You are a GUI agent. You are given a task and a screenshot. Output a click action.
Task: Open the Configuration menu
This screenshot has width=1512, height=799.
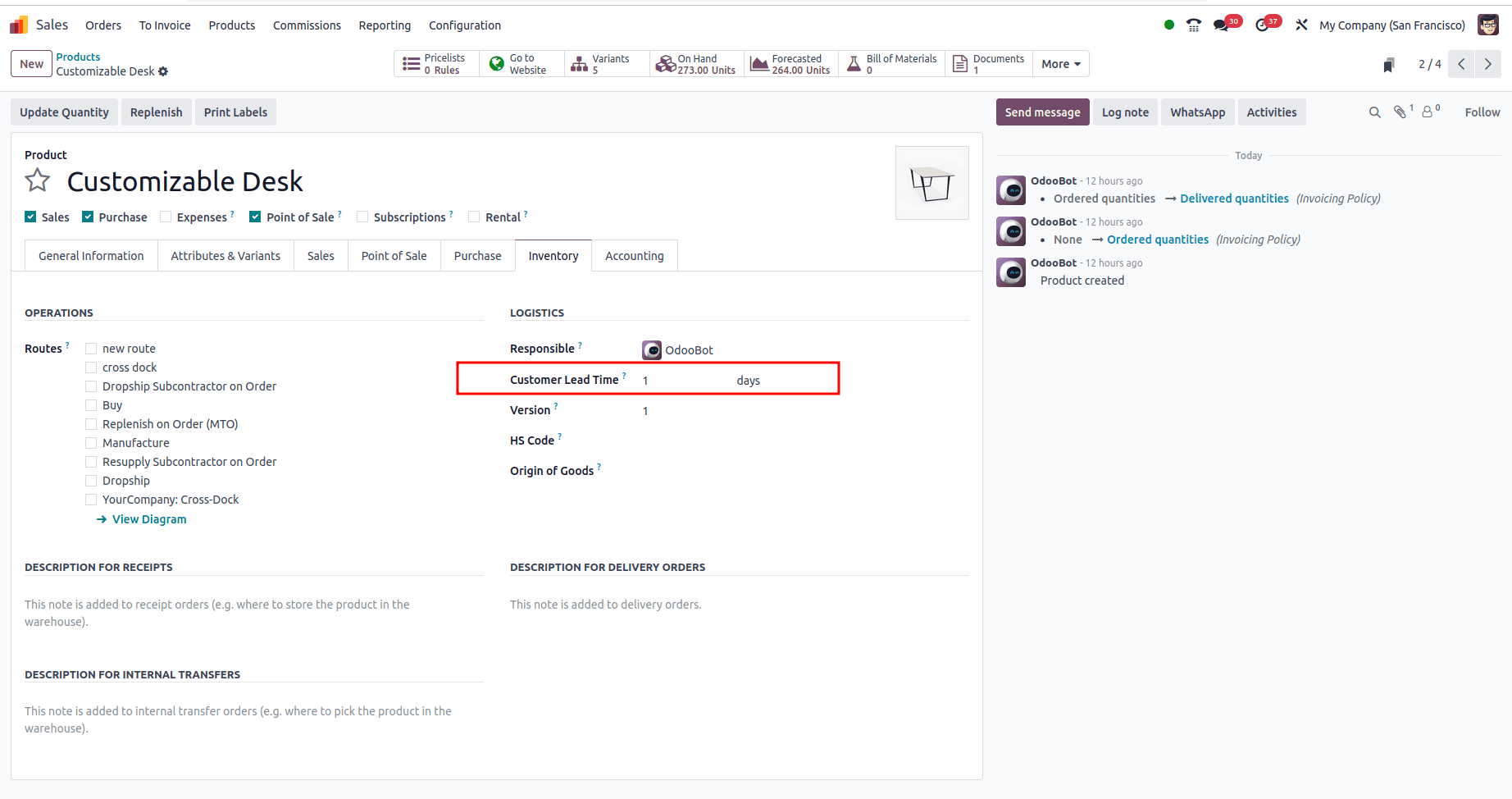[x=465, y=25]
